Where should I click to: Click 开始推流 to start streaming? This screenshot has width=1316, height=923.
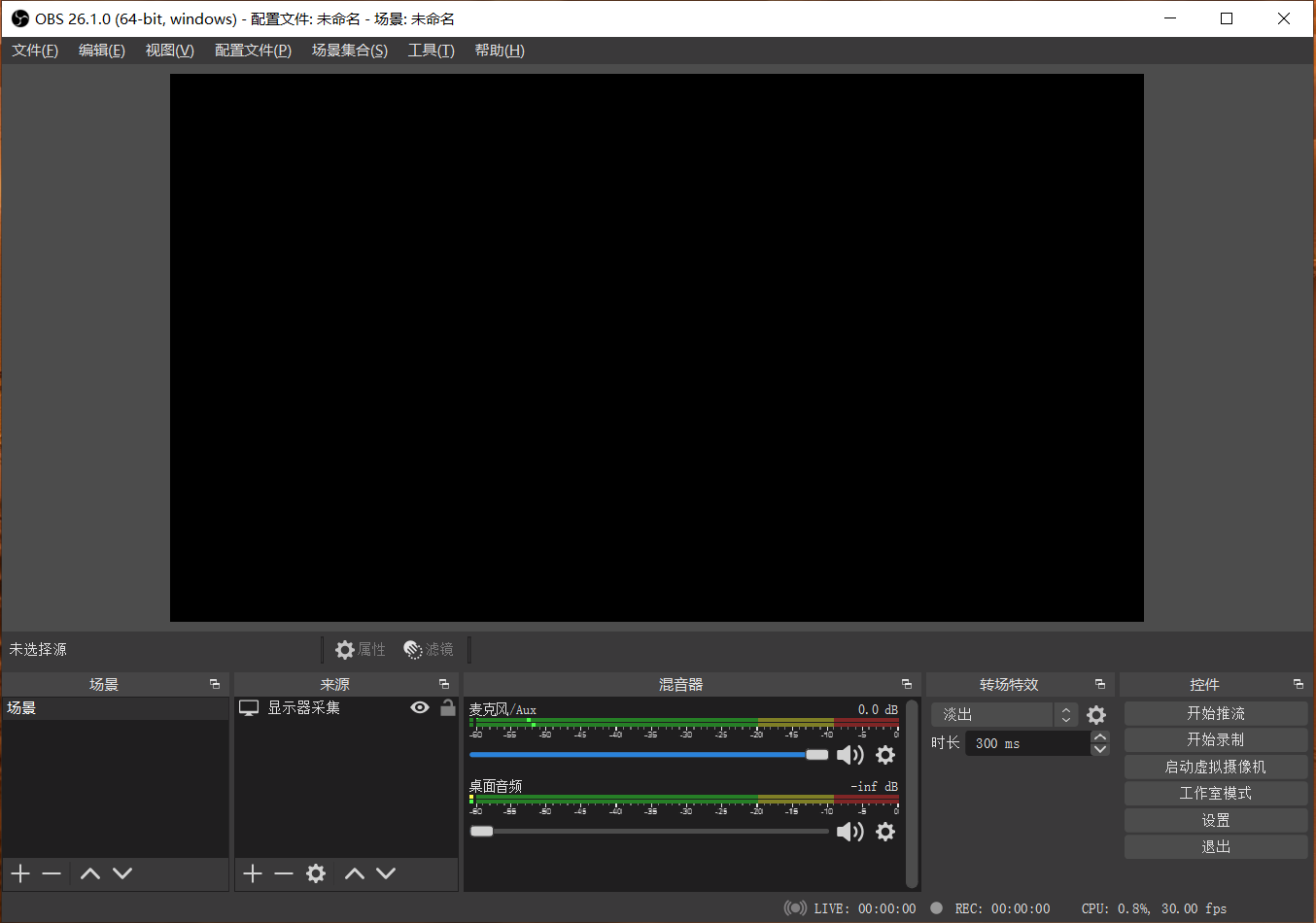1216,713
